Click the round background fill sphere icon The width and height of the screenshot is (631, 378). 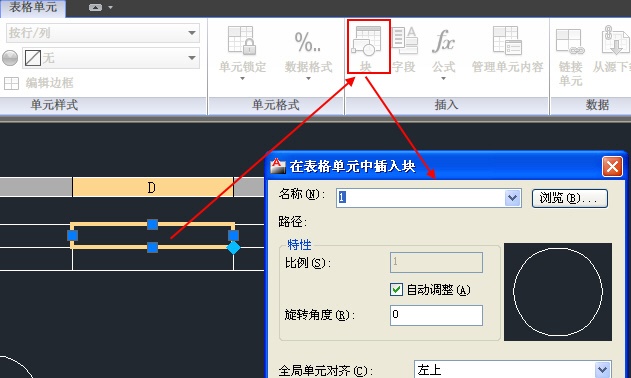click(x=10, y=58)
